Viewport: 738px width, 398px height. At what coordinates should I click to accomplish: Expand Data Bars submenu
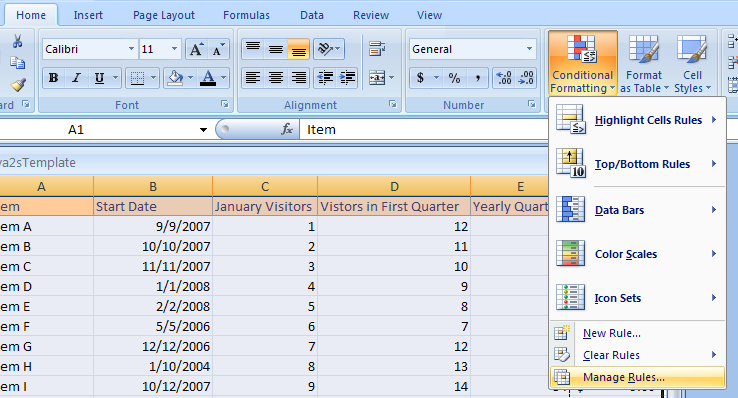tap(637, 210)
